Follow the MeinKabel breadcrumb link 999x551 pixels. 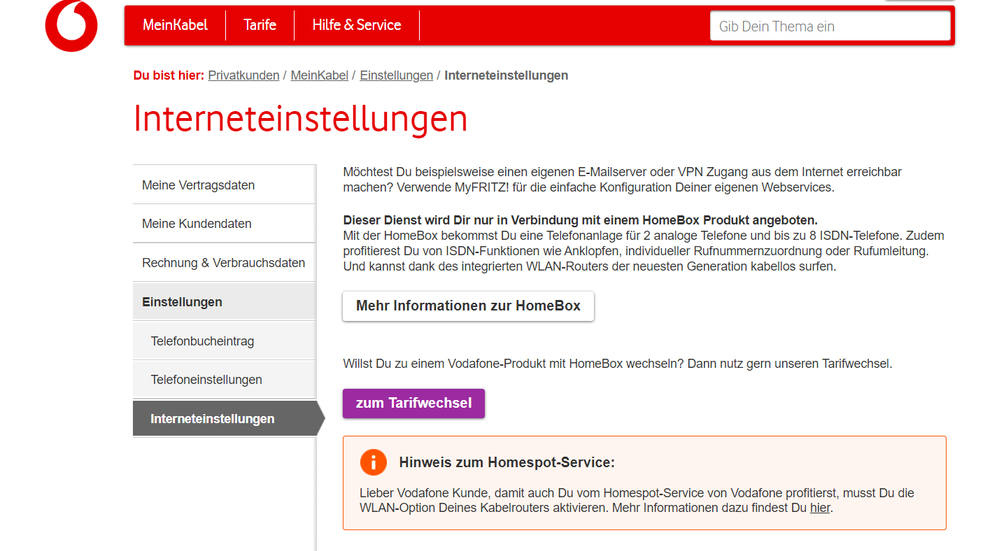tap(319, 75)
